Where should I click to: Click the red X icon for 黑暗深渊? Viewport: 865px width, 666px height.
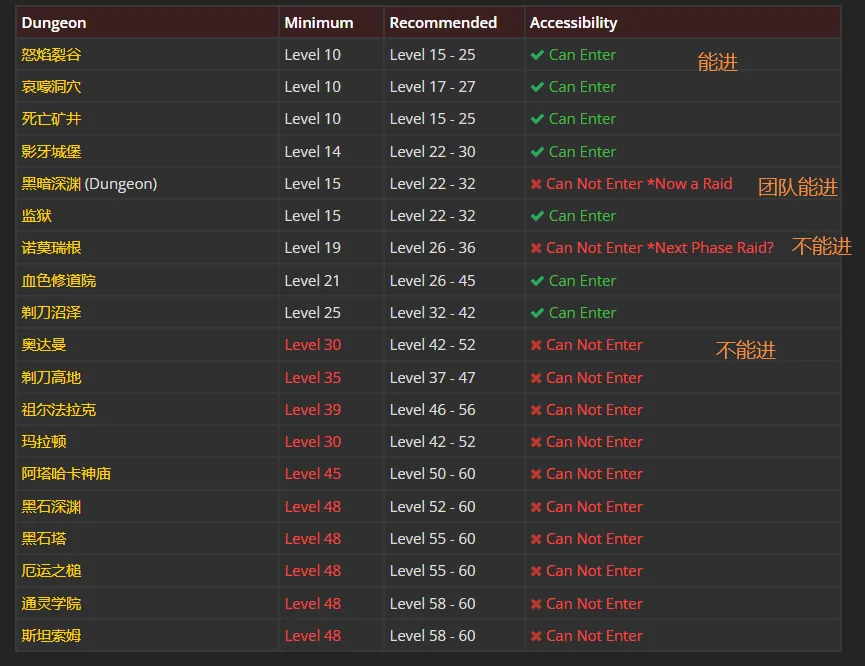point(536,184)
